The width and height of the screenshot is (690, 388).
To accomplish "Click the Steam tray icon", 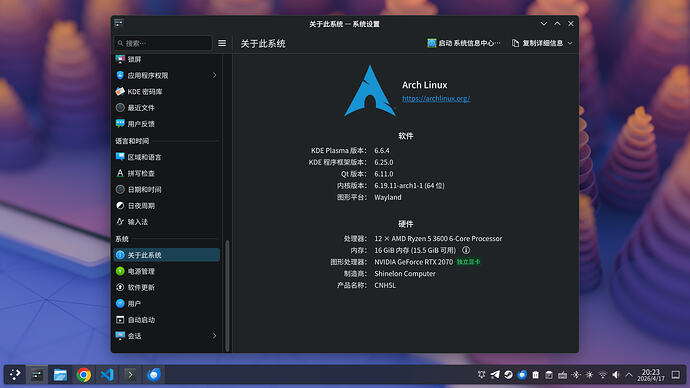I will click(508, 375).
